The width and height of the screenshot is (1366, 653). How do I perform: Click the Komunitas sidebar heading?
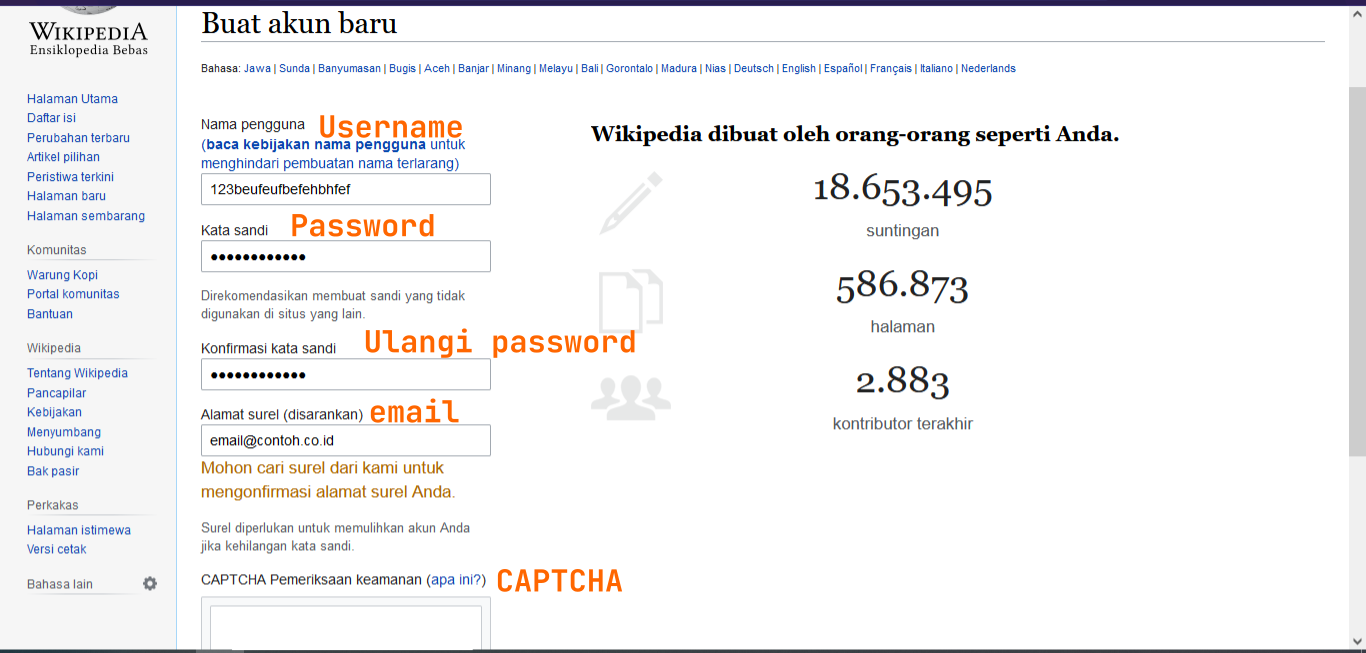click(x=57, y=250)
